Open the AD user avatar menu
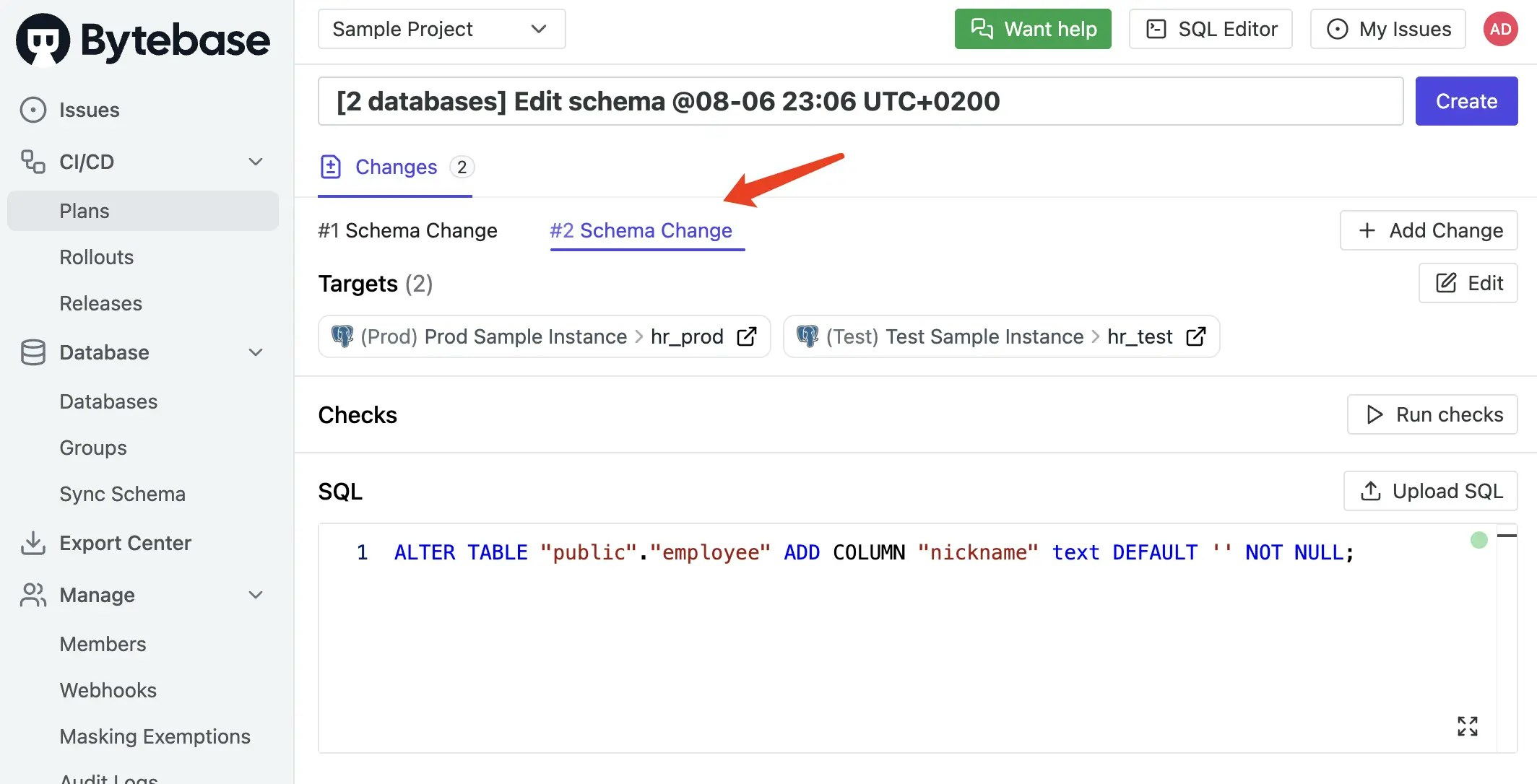The width and height of the screenshot is (1537, 784). pyautogui.click(x=1501, y=29)
